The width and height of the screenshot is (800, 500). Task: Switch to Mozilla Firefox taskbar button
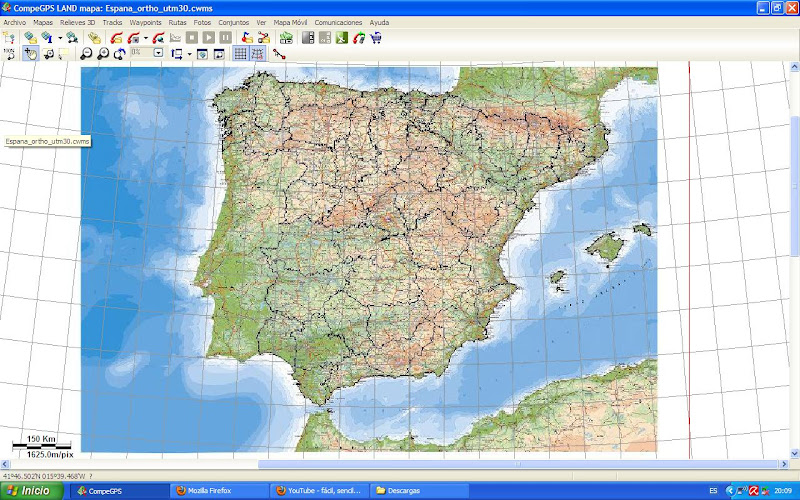tap(219, 491)
